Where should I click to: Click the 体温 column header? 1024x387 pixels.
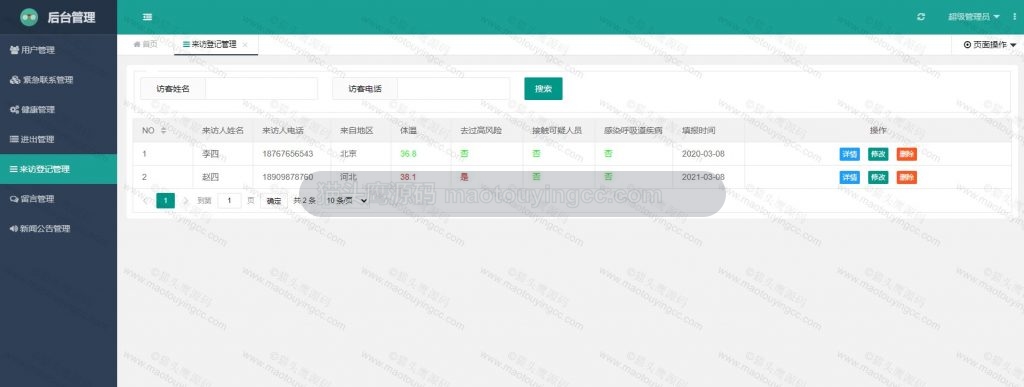(408, 131)
